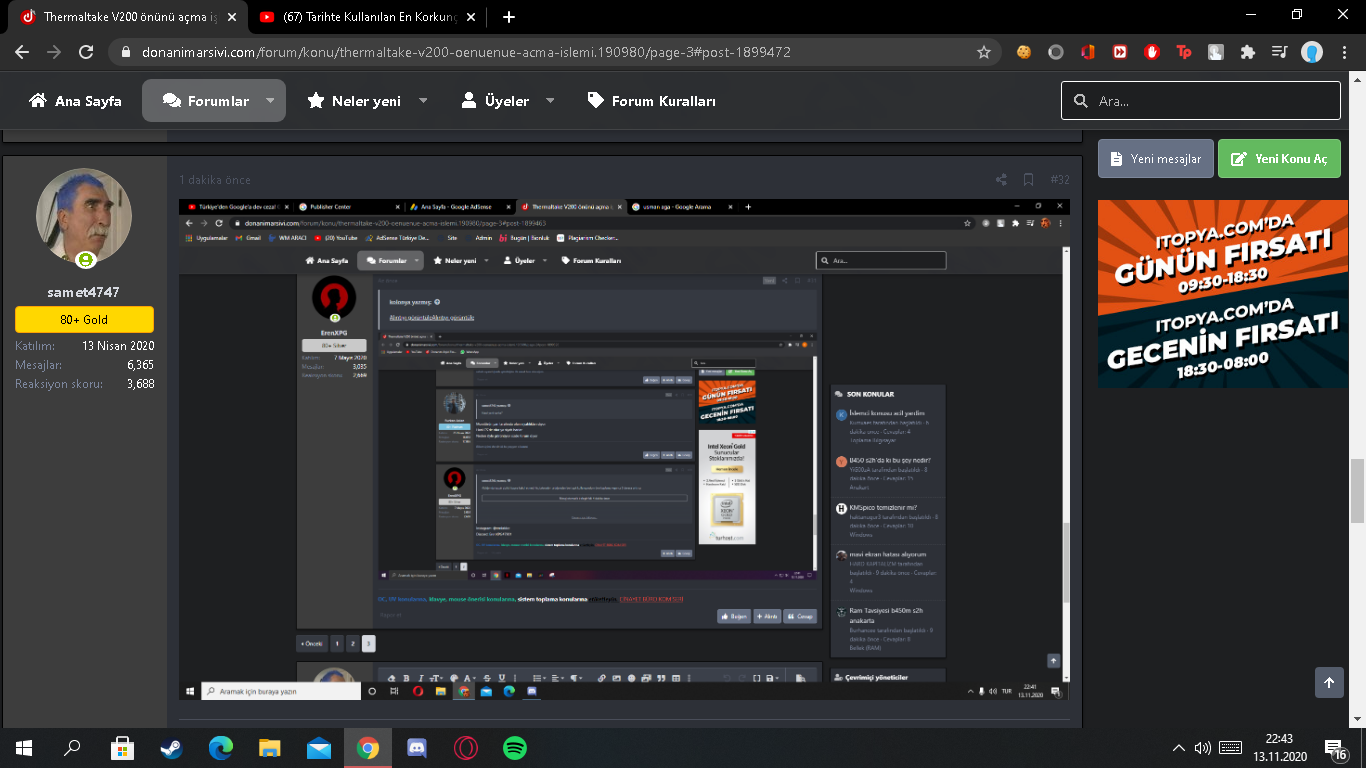Select reaction score 3,688
This screenshot has width=1366, height=768.
click(x=140, y=384)
